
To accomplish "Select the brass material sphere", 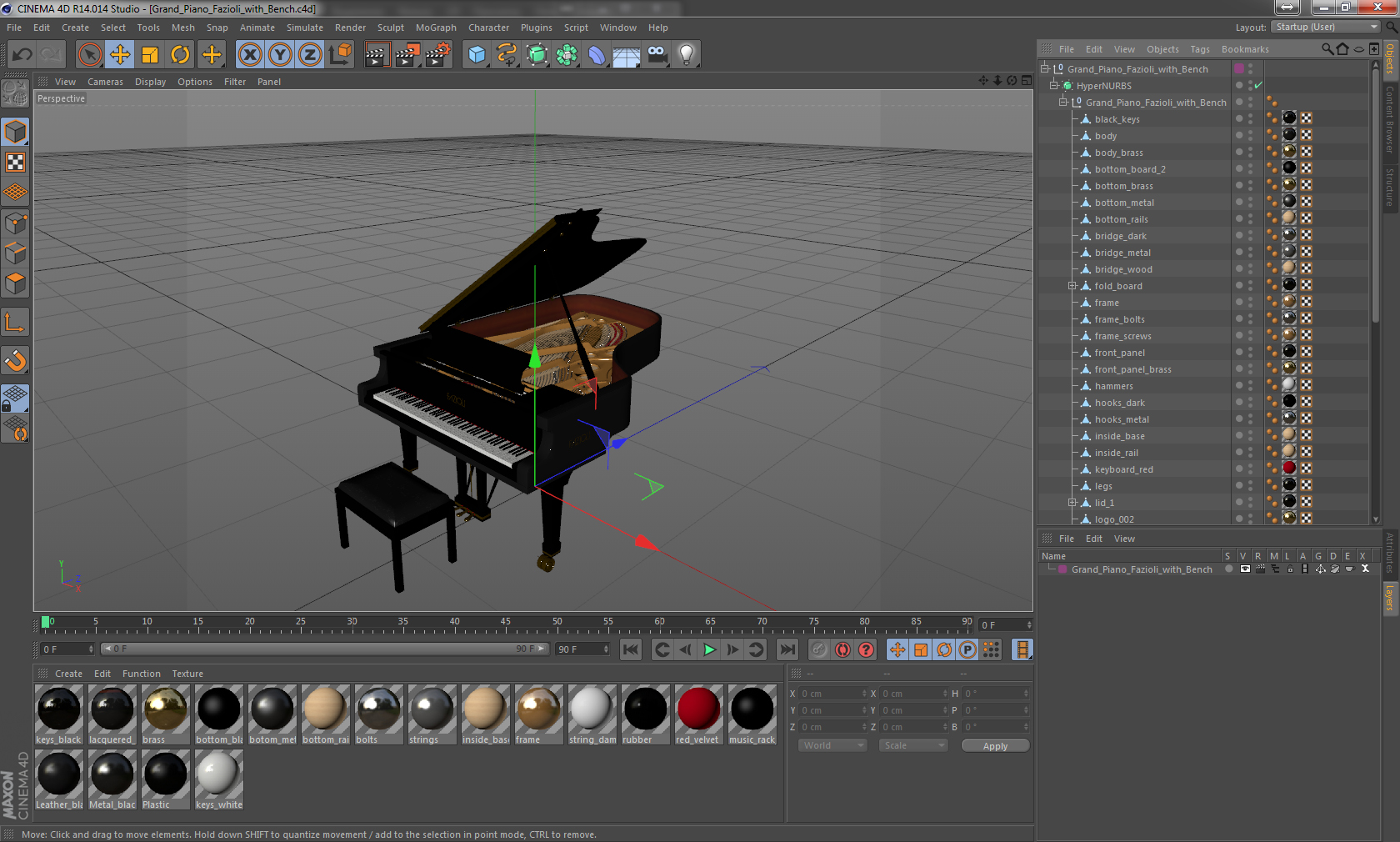I will click(165, 709).
